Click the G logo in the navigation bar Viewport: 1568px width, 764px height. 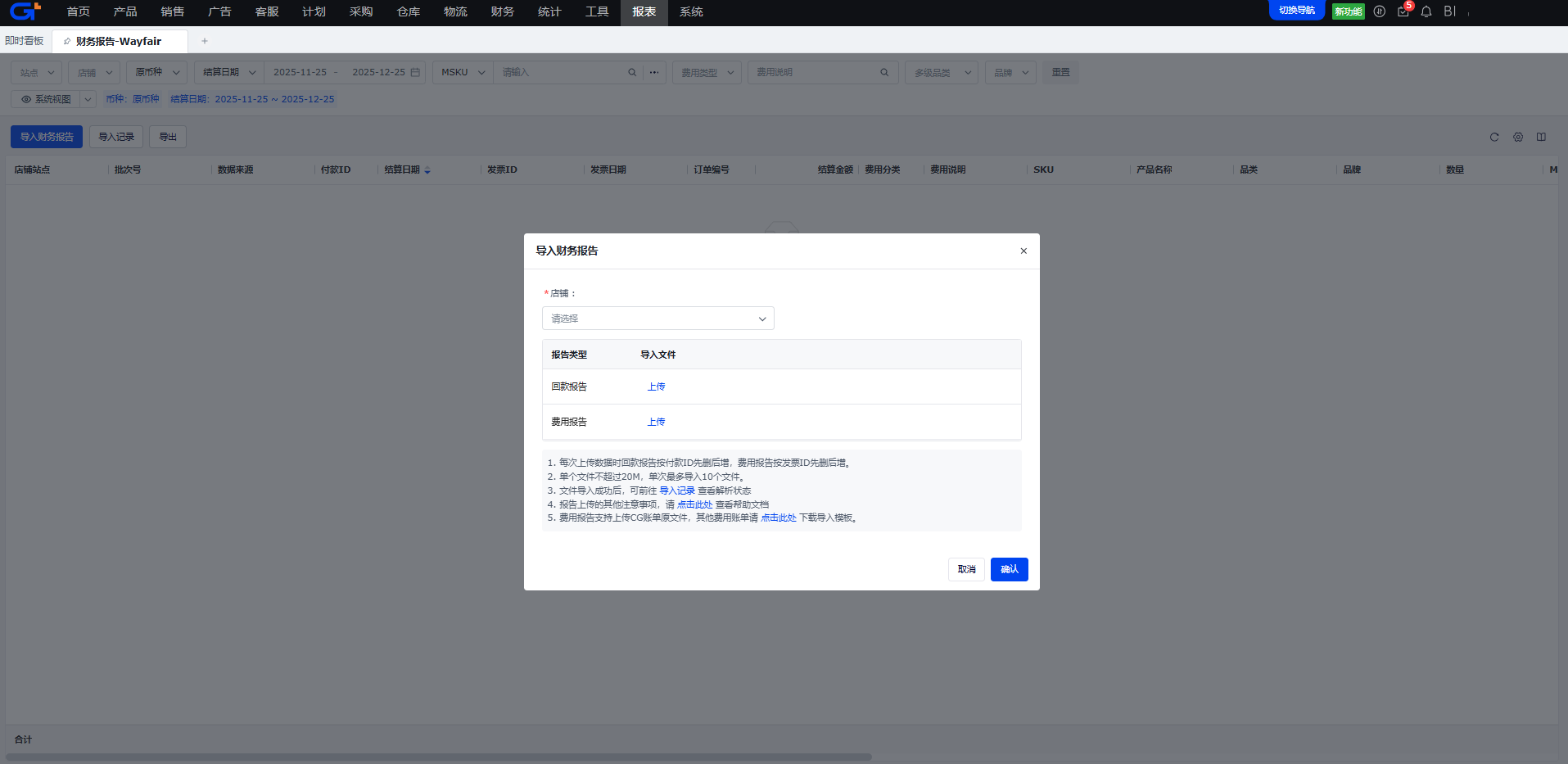point(25,11)
